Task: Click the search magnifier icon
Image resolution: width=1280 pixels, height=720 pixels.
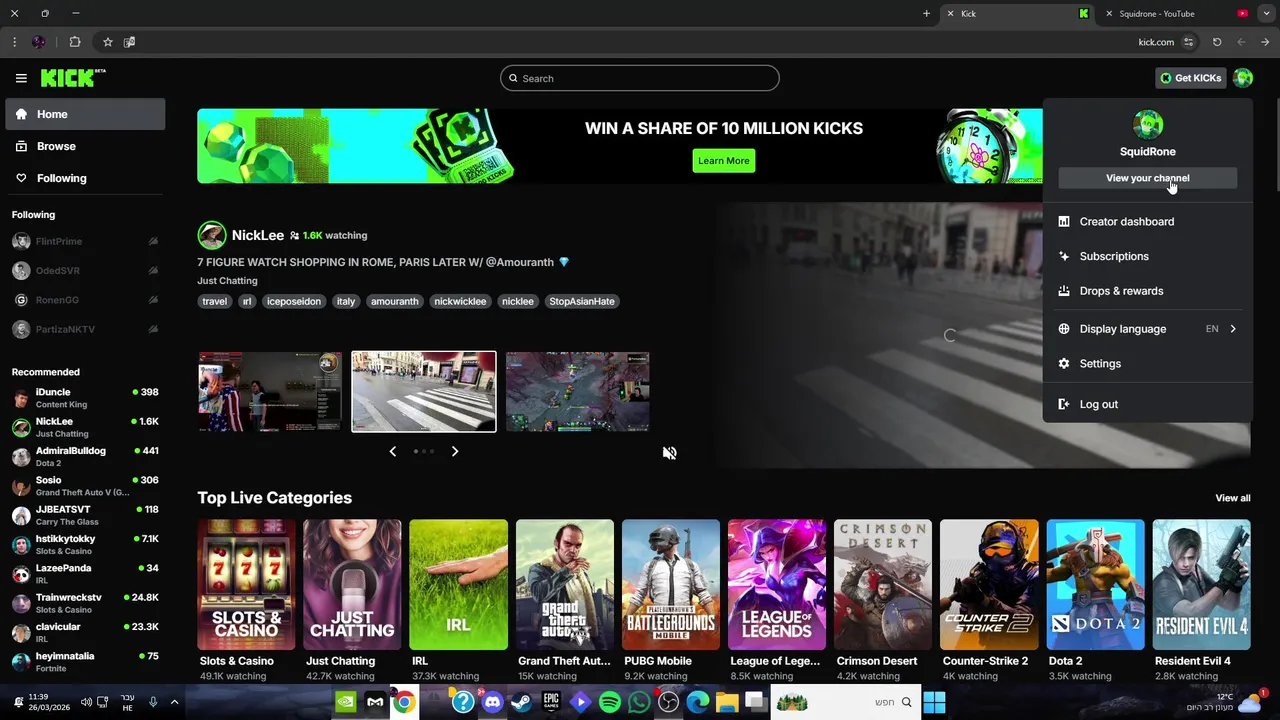Action: click(513, 78)
